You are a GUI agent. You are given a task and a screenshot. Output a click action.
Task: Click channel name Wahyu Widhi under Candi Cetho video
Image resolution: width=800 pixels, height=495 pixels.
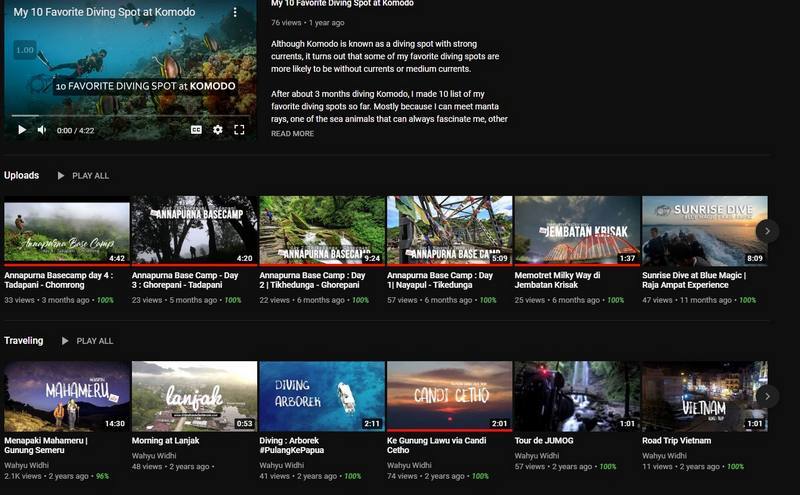point(409,465)
